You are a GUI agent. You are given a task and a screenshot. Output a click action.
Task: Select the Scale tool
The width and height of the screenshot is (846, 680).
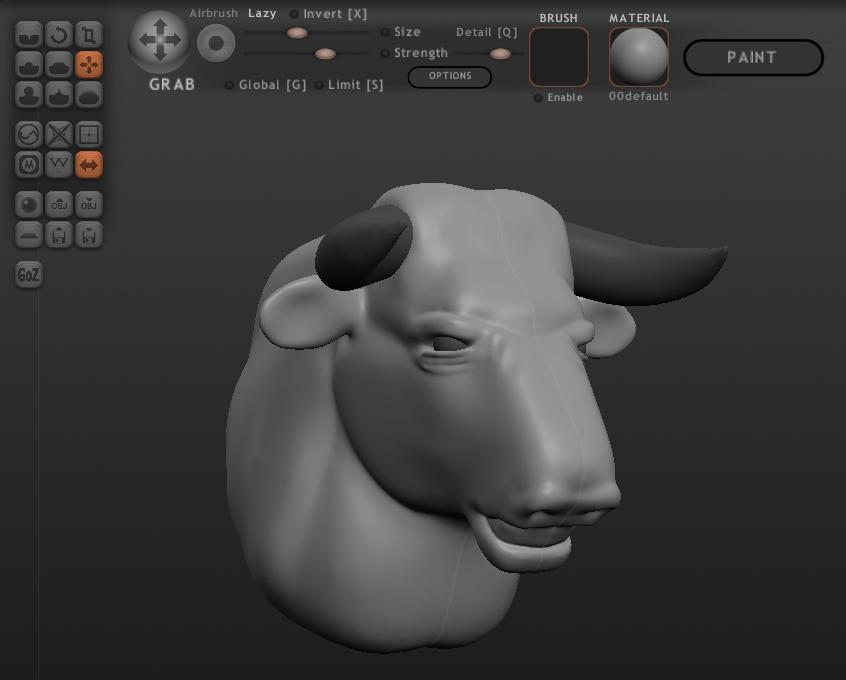pyautogui.click(x=89, y=35)
